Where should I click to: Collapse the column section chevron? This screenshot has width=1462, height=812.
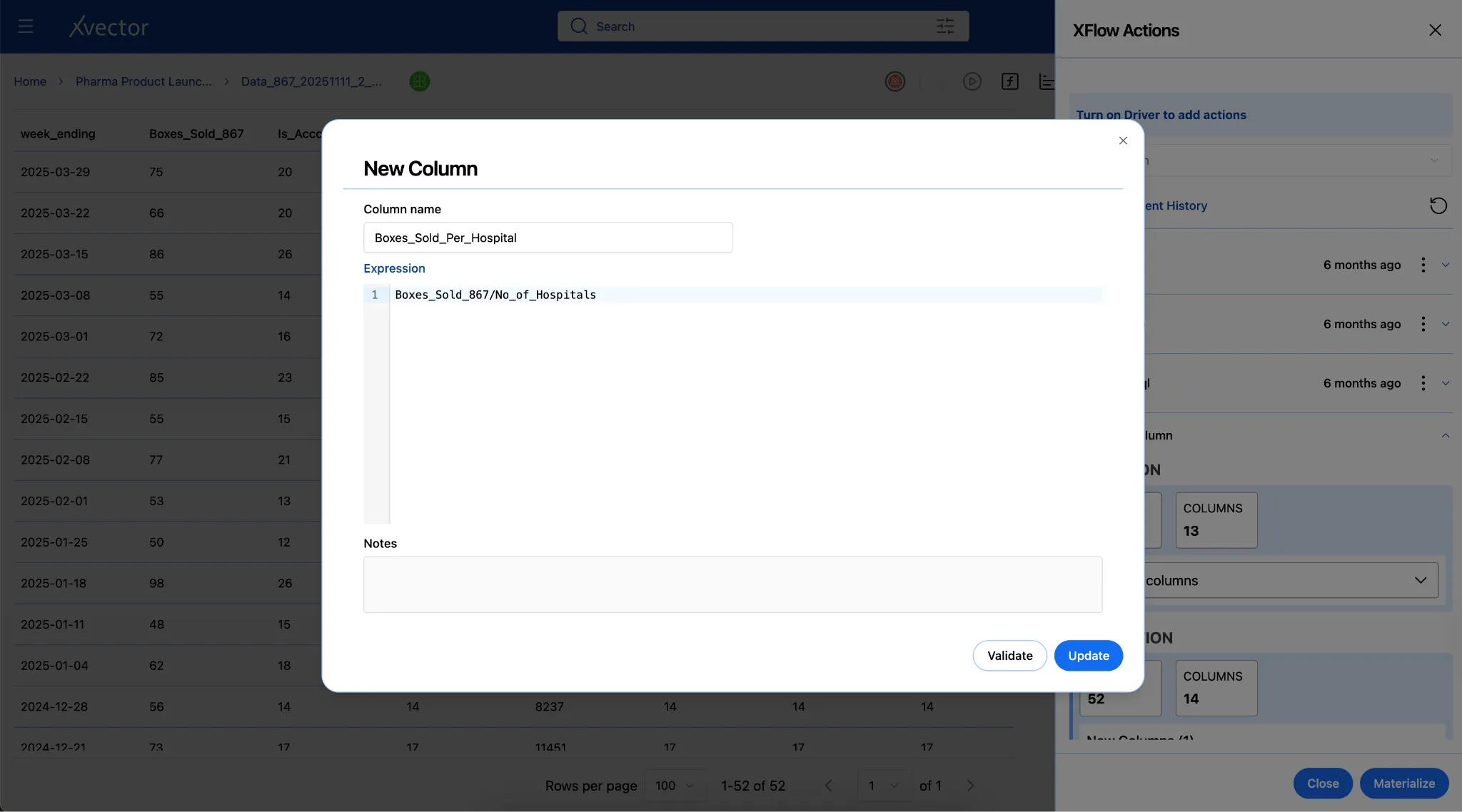coord(1446,435)
